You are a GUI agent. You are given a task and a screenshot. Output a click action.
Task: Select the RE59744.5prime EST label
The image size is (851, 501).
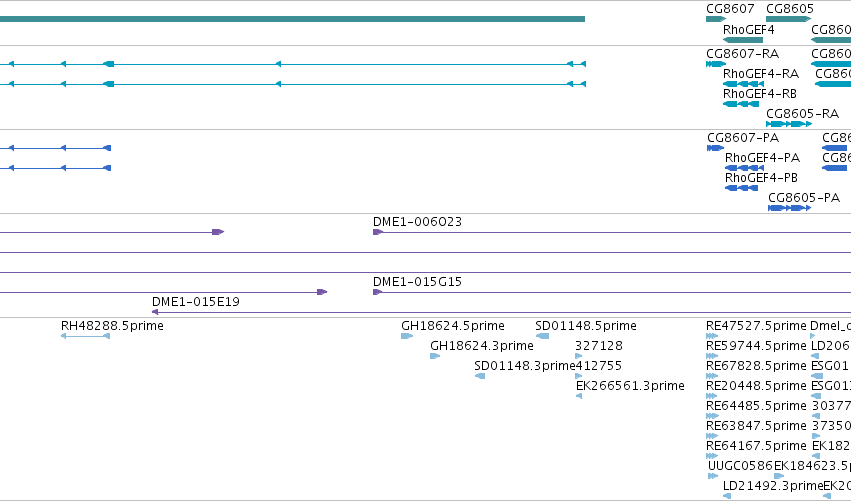click(757, 346)
